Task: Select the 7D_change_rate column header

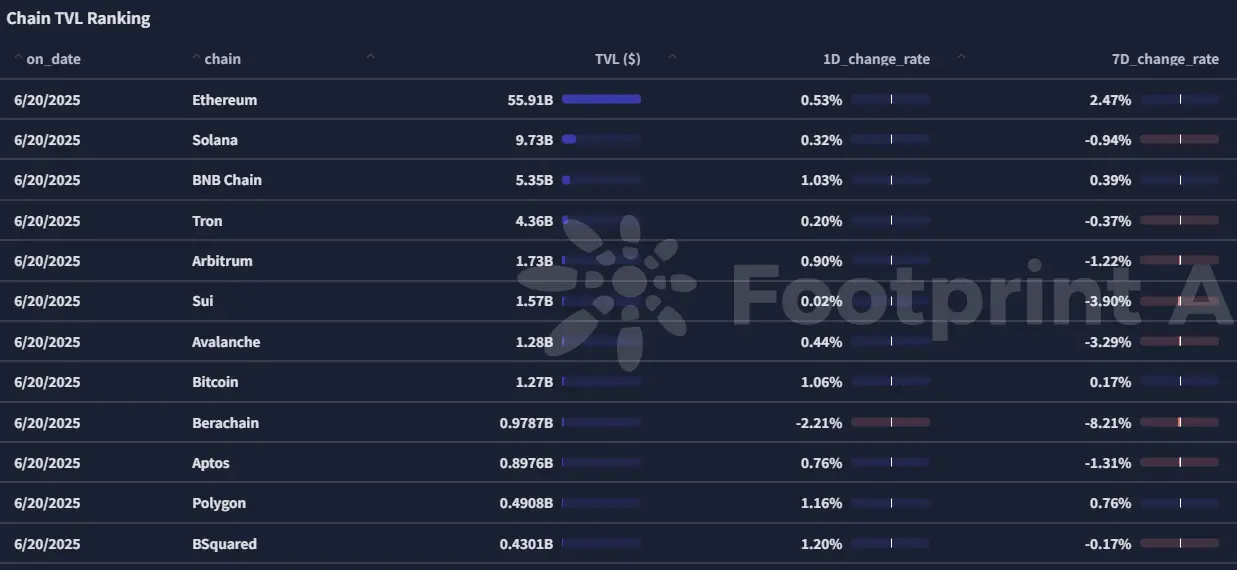Action: (1165, 59)
